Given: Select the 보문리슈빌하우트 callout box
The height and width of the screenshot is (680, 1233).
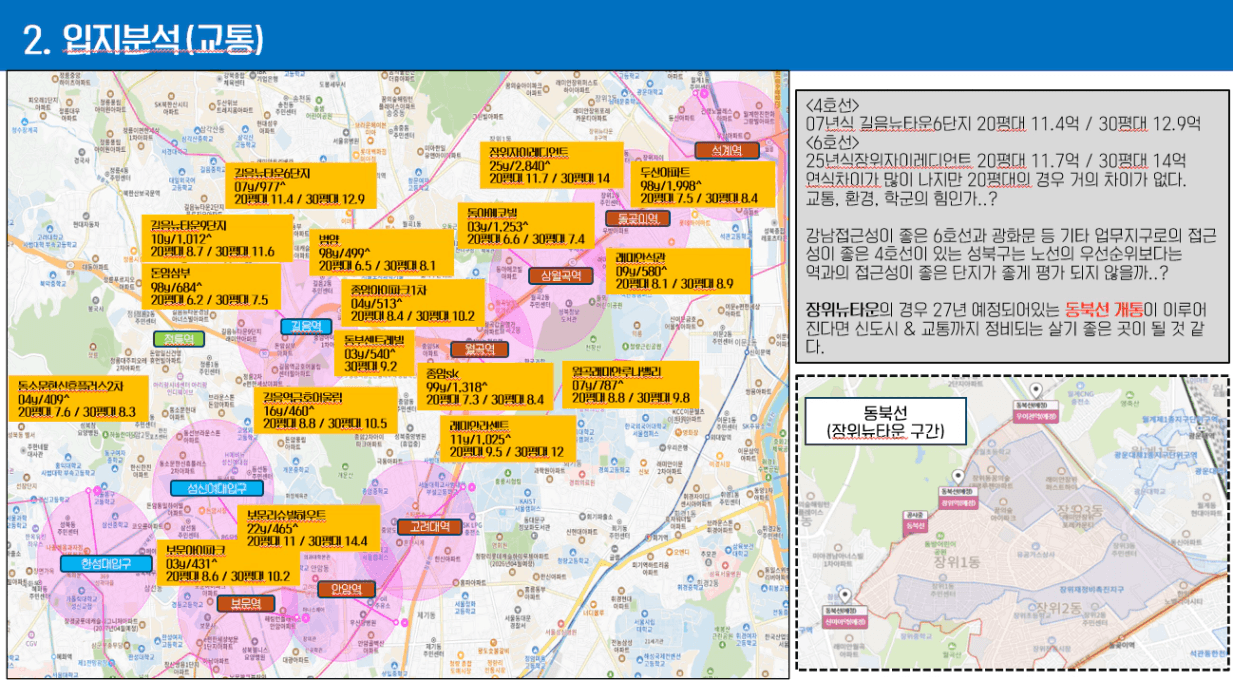Looking at the screenshot, I should tap(311, 527).
